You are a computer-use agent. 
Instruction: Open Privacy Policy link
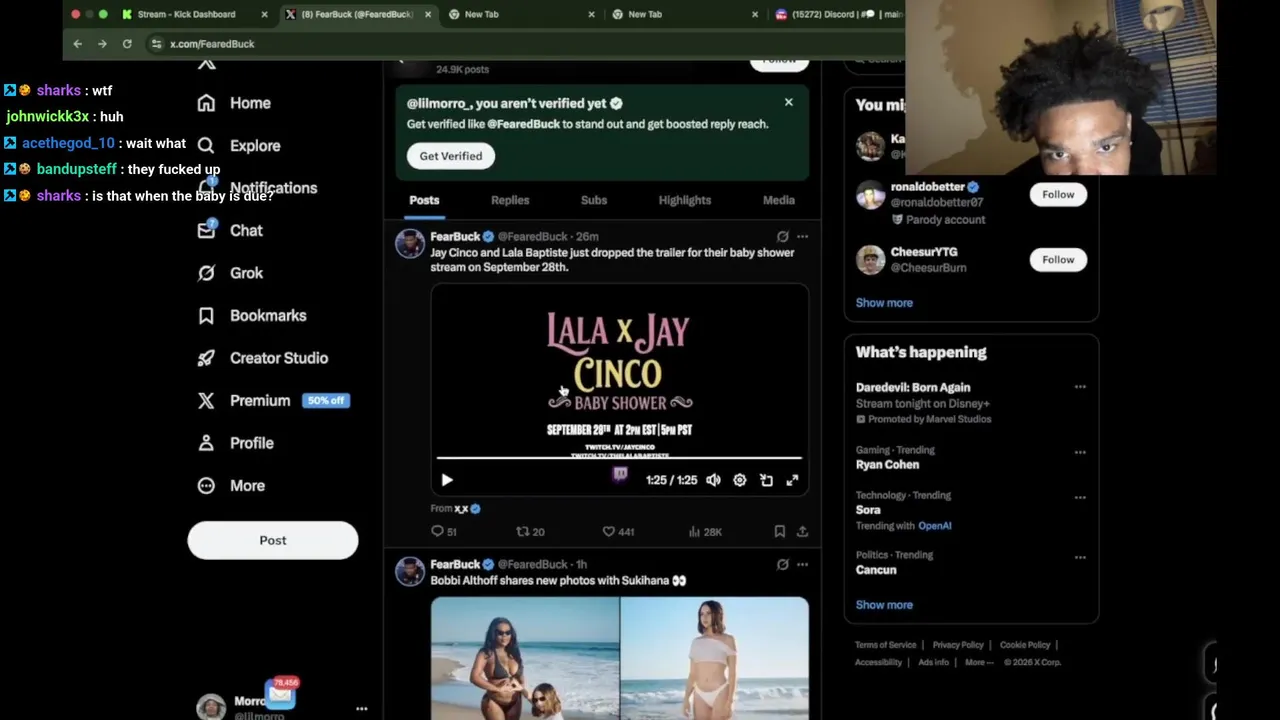(958, 645)
